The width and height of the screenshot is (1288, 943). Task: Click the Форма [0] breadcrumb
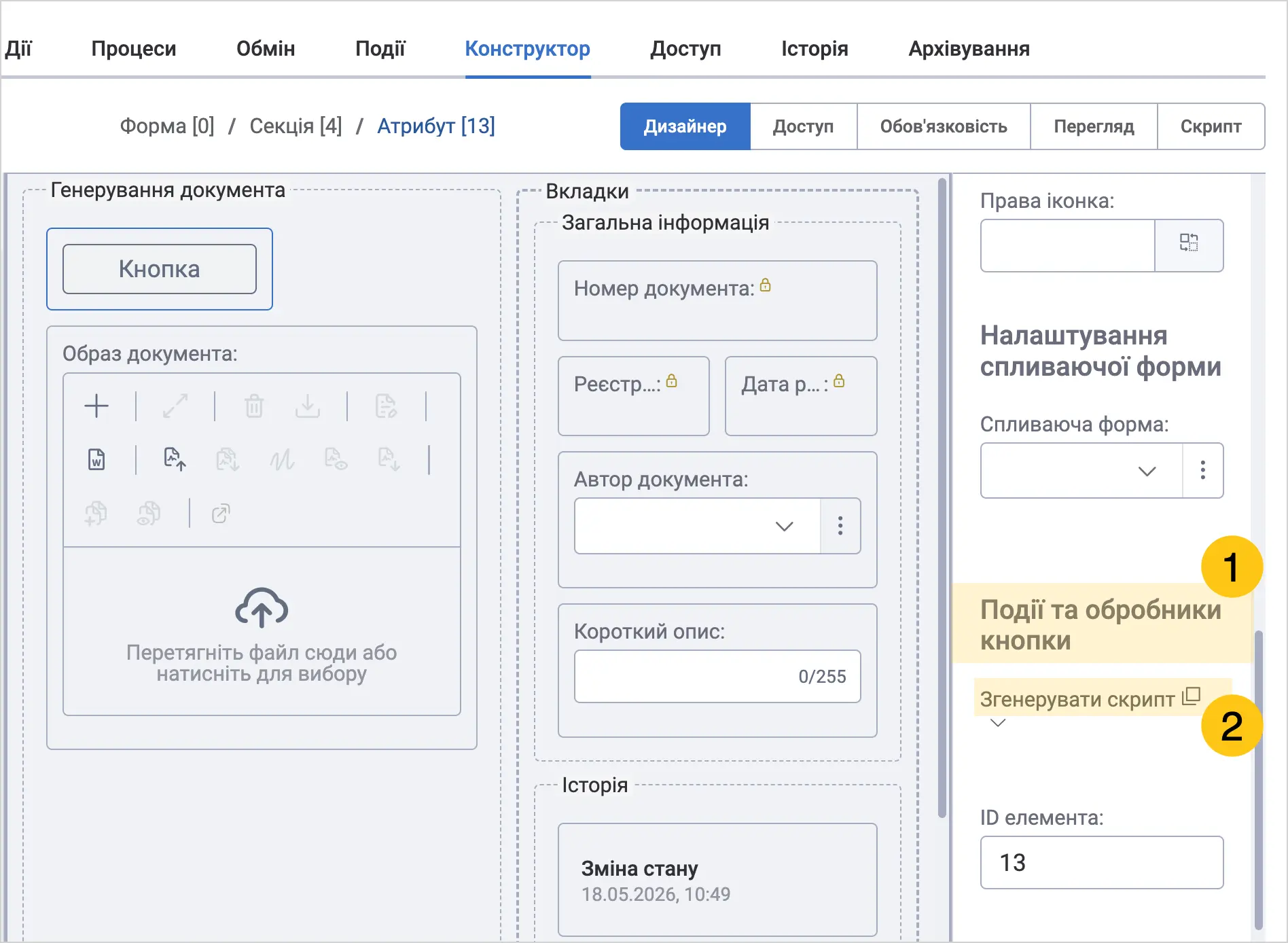(x=167, y=126)
